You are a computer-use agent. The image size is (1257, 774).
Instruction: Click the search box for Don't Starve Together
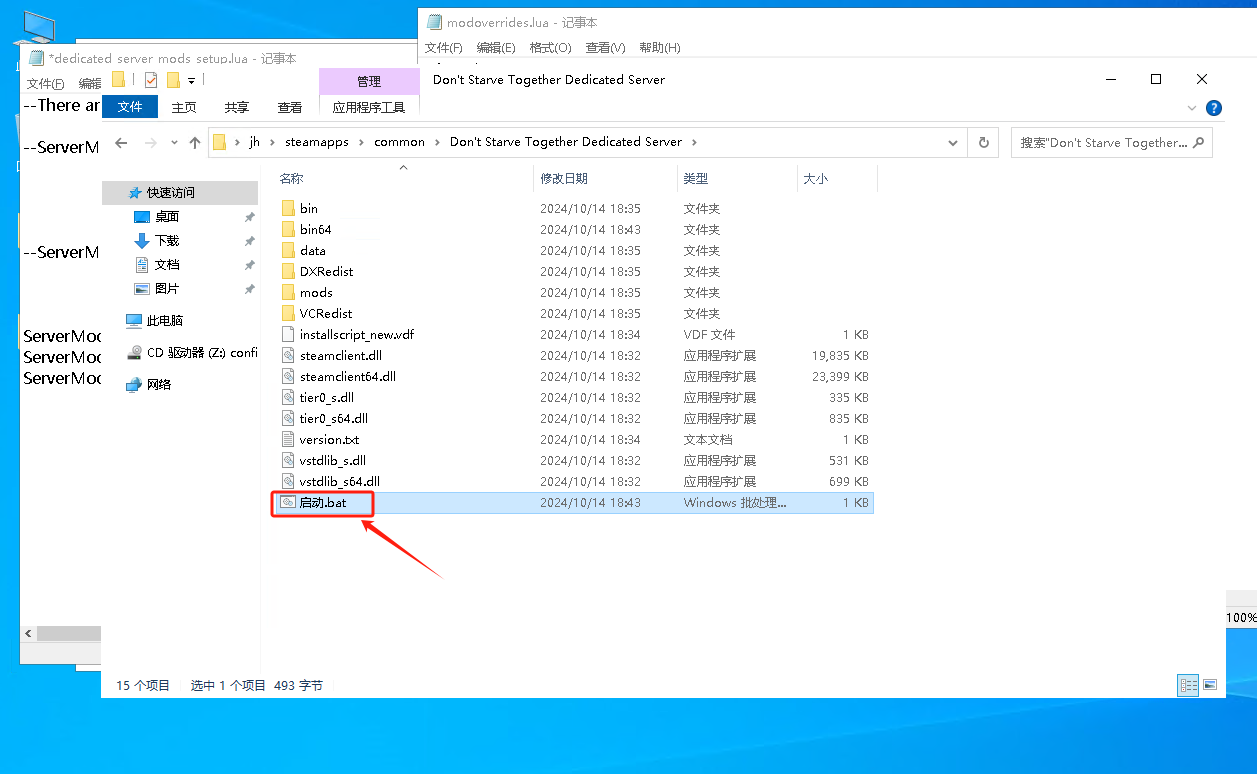(1111, 143)
